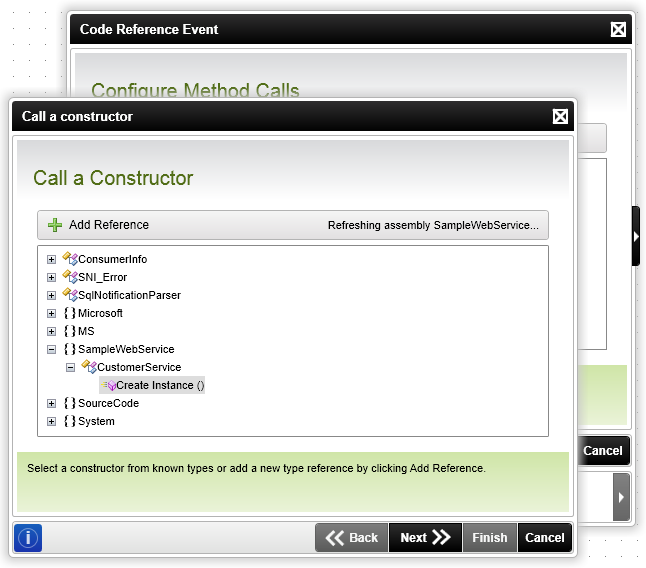Open the blue info help icon
Screen dimensions: 646x568
28,538
